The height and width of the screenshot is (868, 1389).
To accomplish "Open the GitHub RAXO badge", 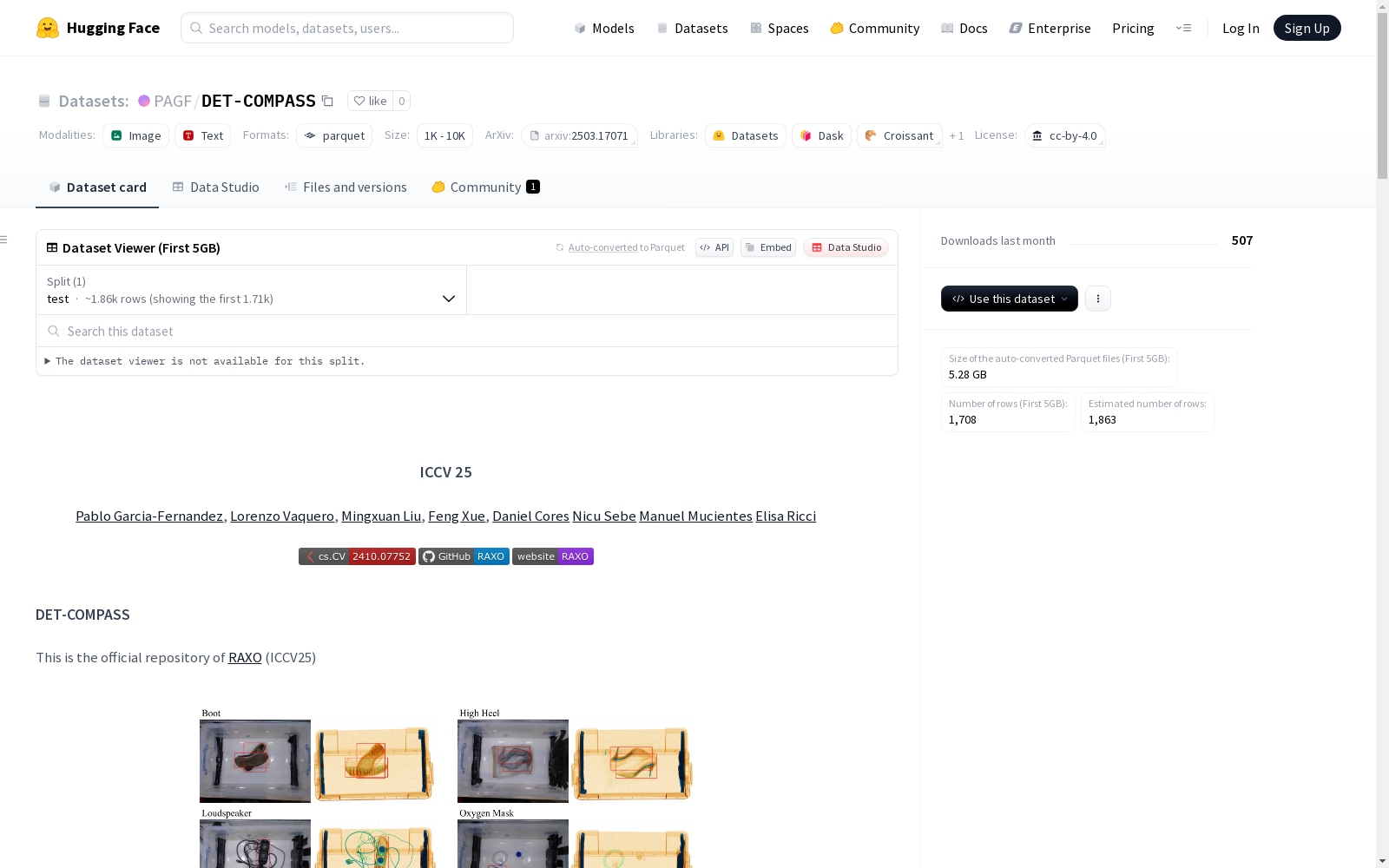I will point(464,556).
